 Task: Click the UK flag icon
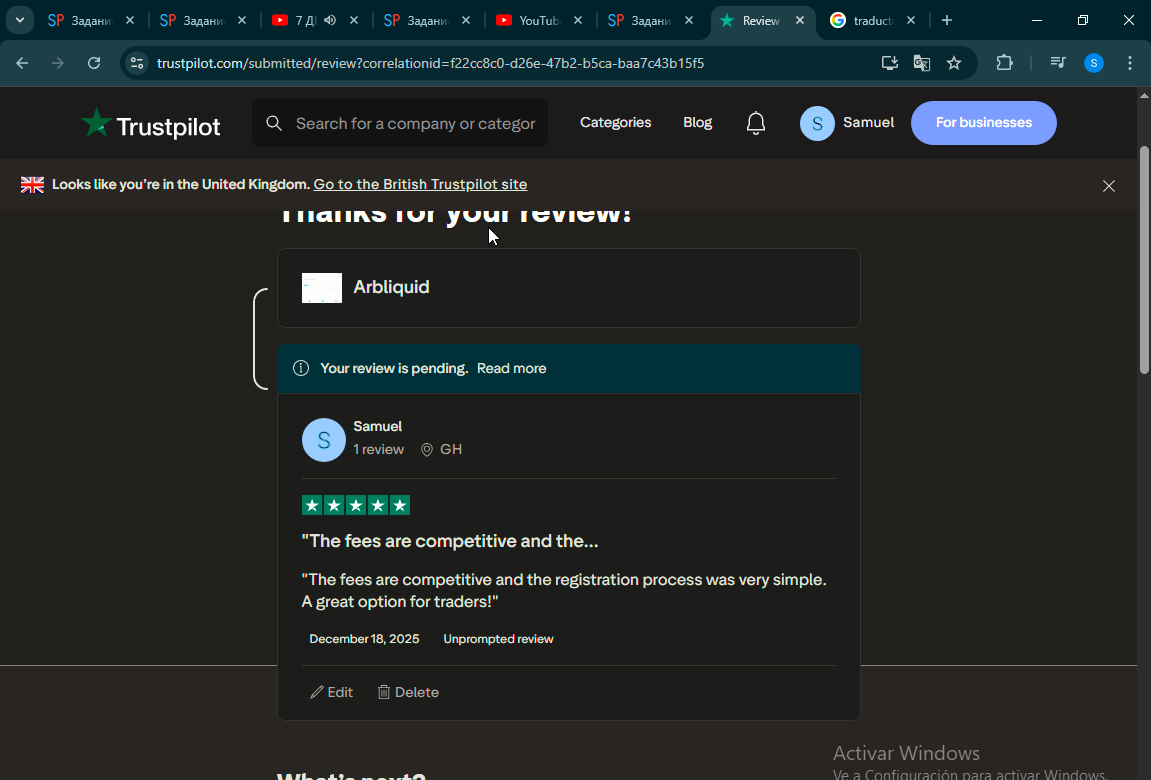click(32, 185)
